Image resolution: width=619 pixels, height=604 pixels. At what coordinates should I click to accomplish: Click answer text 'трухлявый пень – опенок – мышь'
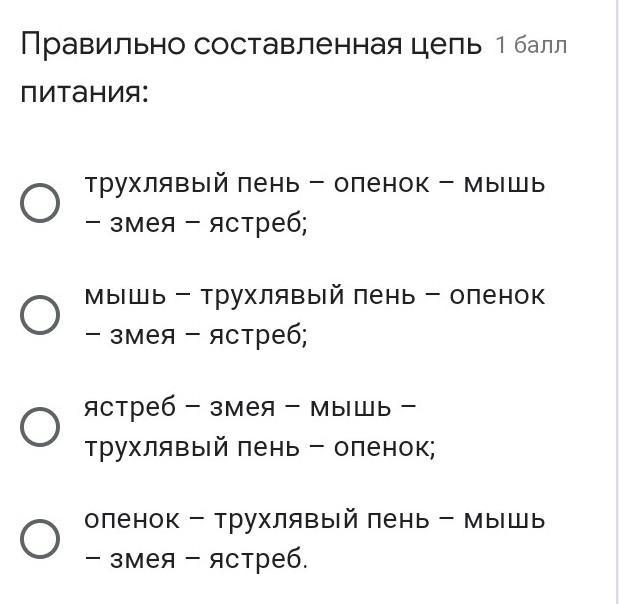(315, 185)
